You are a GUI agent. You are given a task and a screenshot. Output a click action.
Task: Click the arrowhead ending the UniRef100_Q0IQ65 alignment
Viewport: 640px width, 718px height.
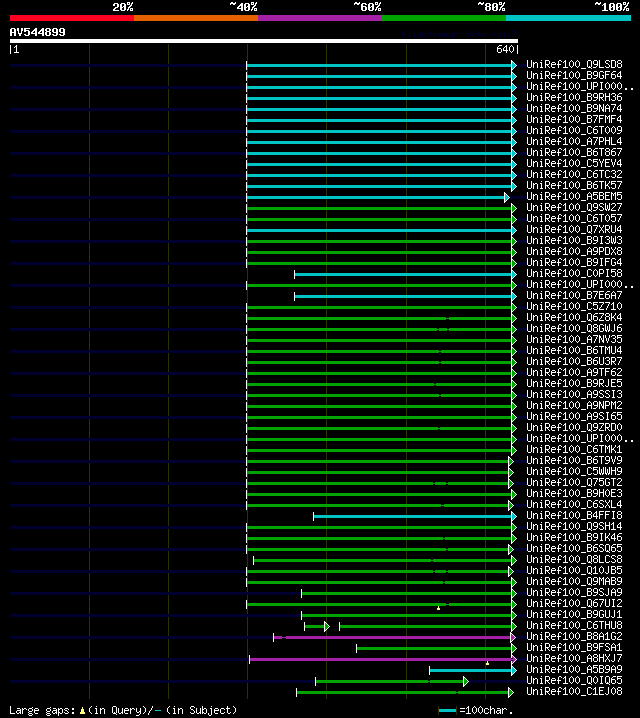point(466,681)
